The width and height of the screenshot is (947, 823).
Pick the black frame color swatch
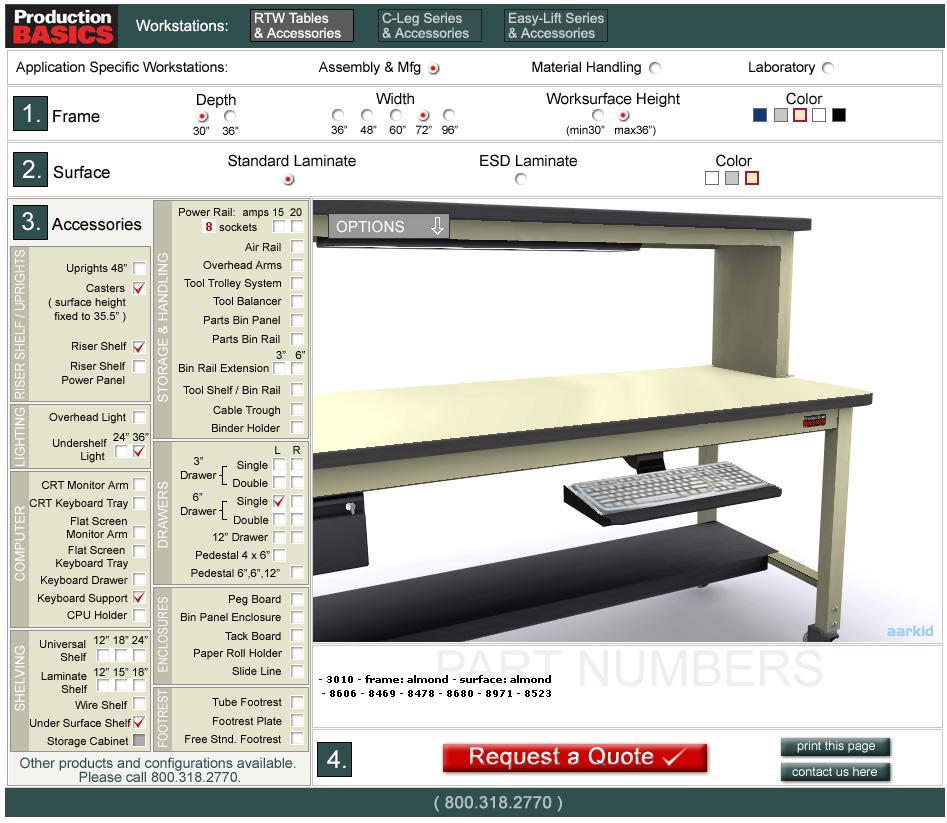pyautogui.click(x=839, y=115)
